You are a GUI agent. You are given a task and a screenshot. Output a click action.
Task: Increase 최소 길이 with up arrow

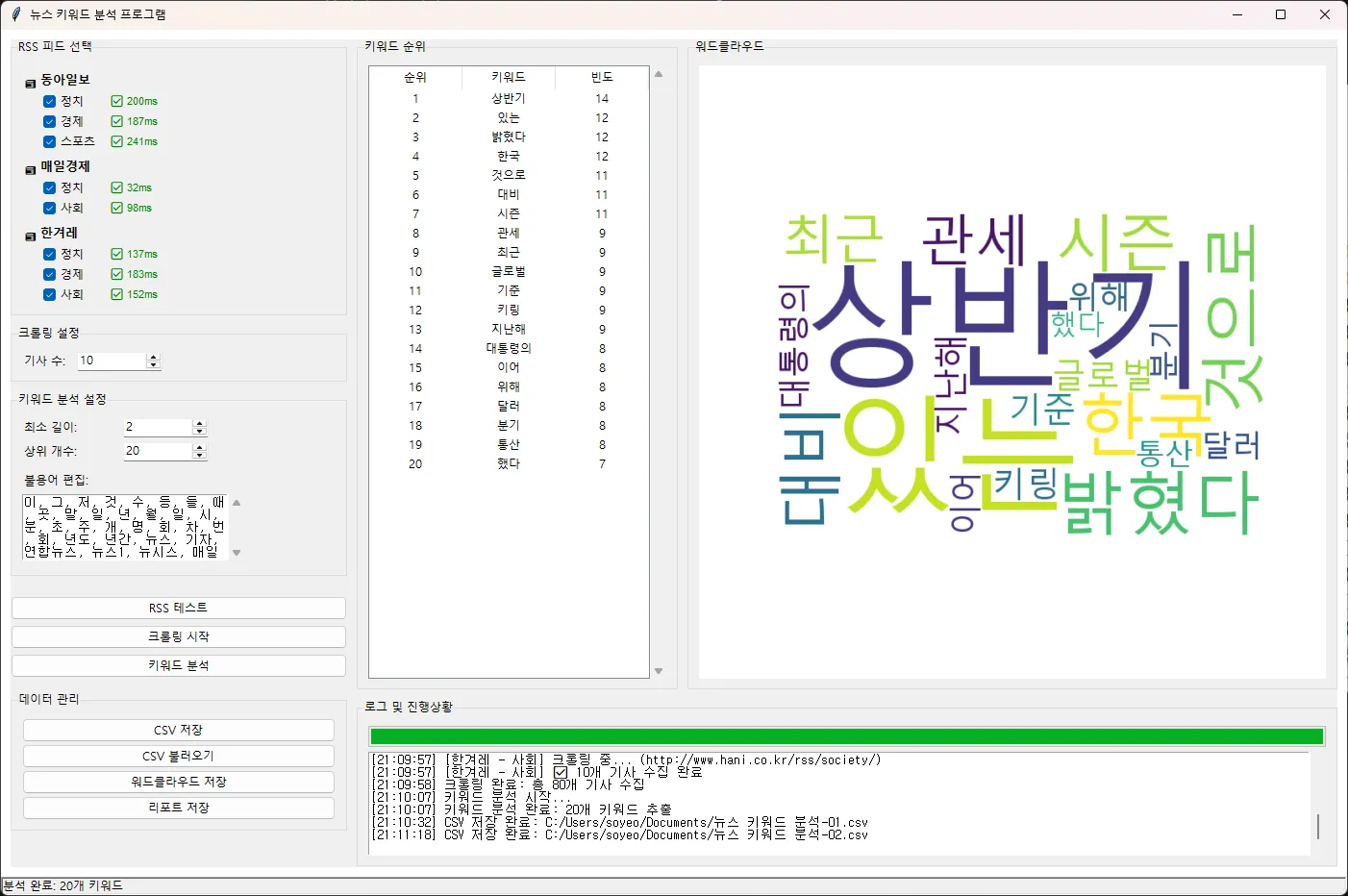click(x=199, y=423)
